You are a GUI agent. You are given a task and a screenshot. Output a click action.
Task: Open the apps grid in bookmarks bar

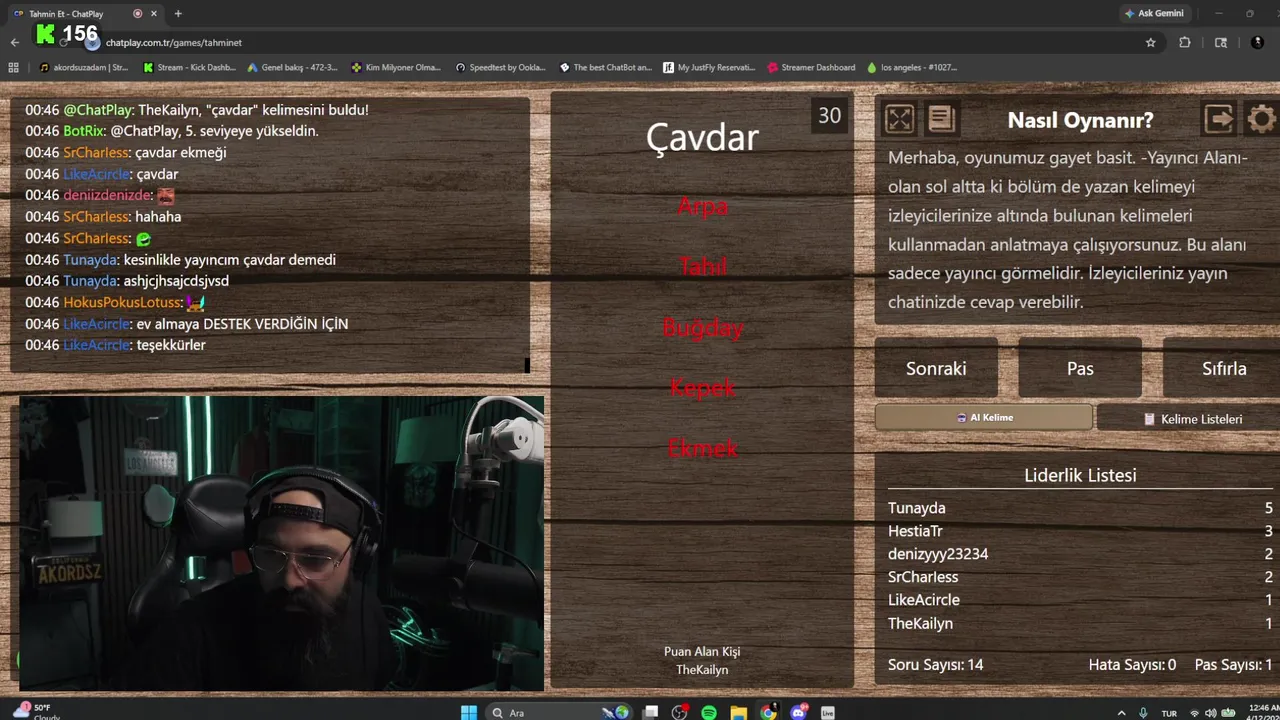click(x=13, y=68)
